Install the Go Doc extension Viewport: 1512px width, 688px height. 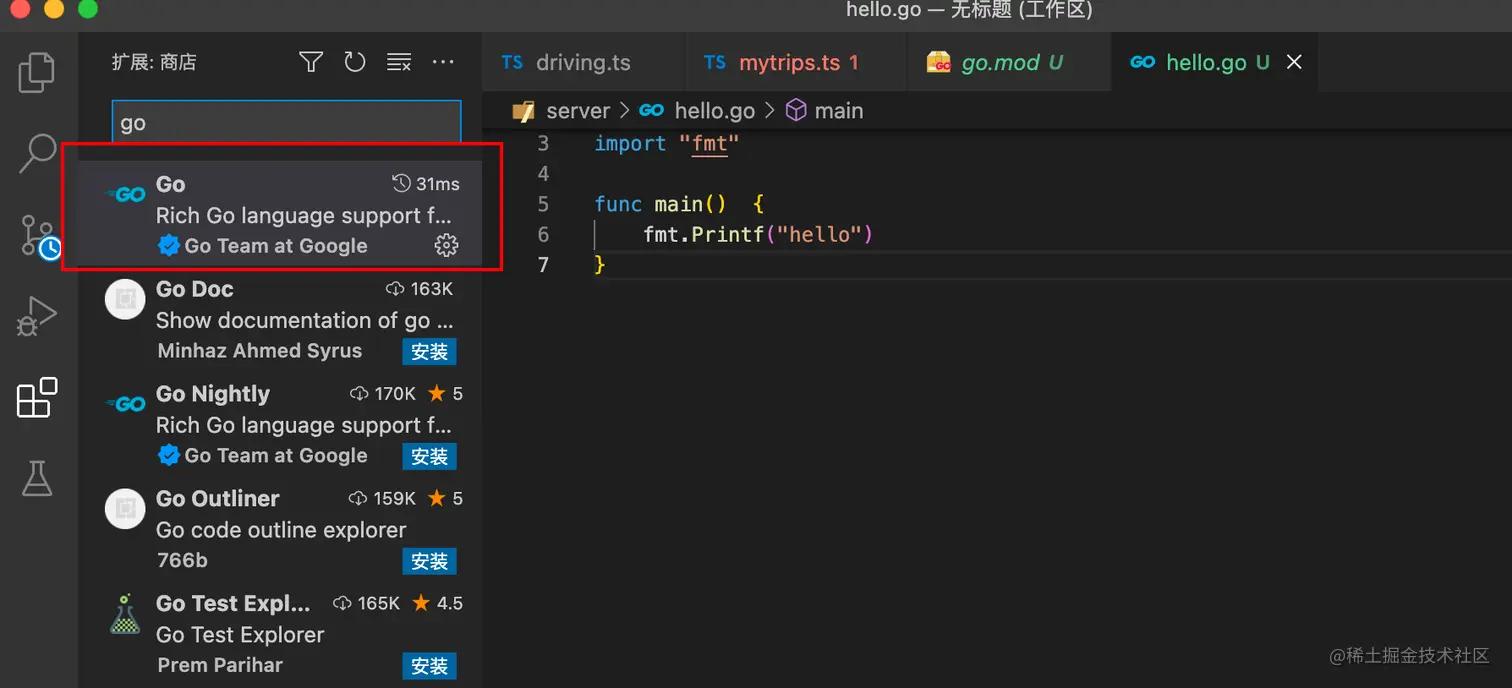[x=429, y=351]
